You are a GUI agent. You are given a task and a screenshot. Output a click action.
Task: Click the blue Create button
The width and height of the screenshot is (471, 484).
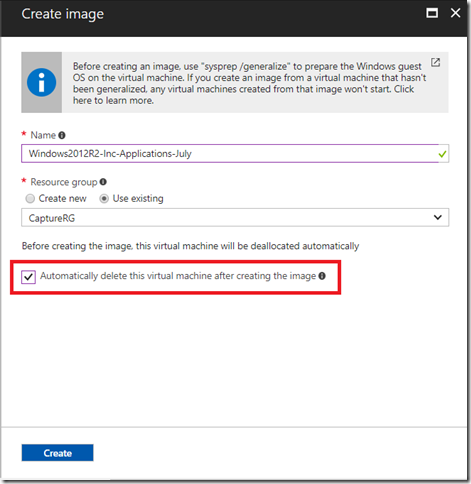pyautogui.click(x=58, y=453)
